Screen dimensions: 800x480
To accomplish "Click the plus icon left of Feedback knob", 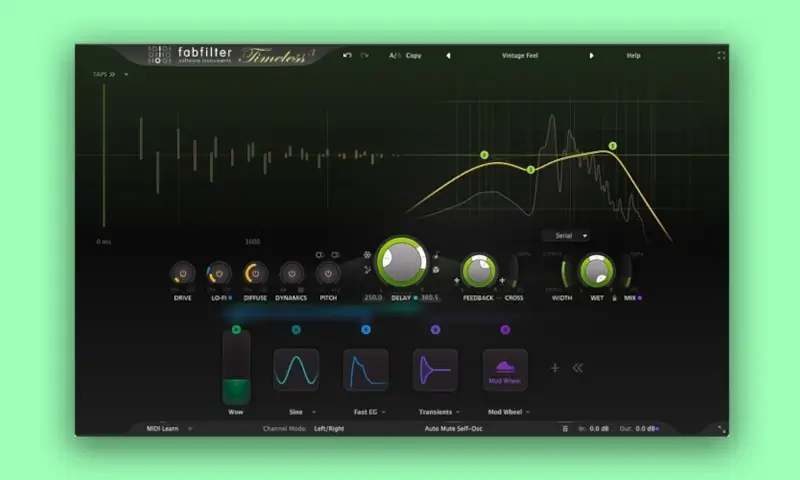I will (457, 280).
